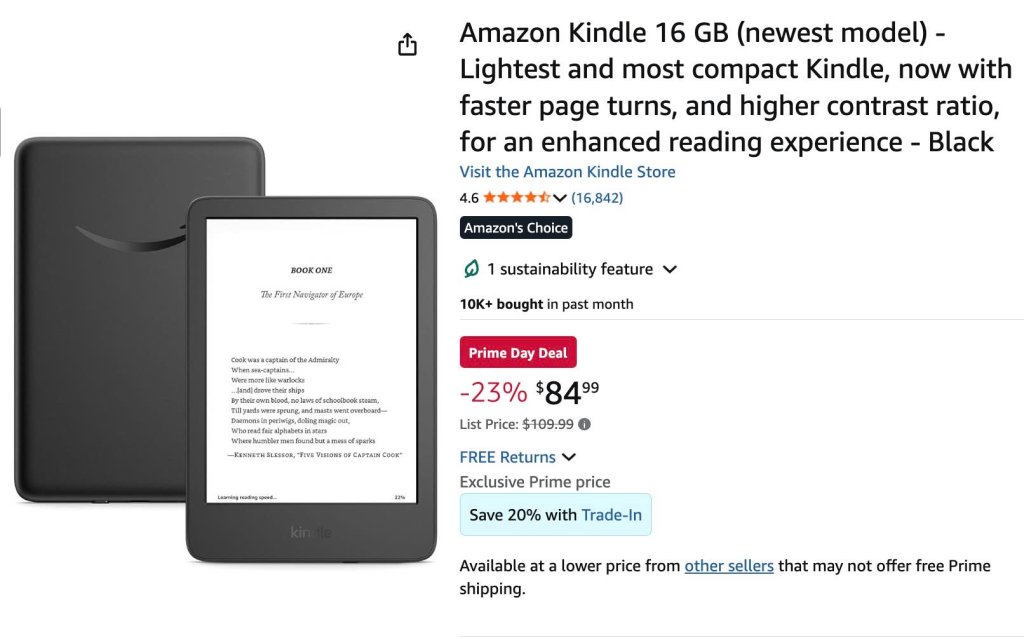Image resolution: width=1024 pixels, height=638 pixels.
Task: Click the info icon beside List Price
Action: (x=584, y=424)
